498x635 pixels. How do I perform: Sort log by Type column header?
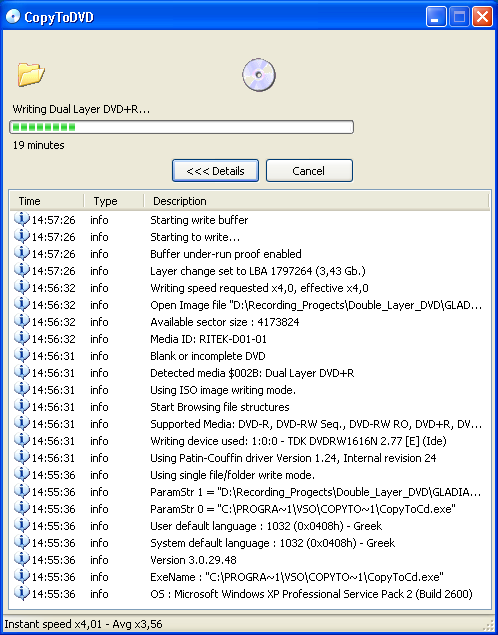[114, 201]
